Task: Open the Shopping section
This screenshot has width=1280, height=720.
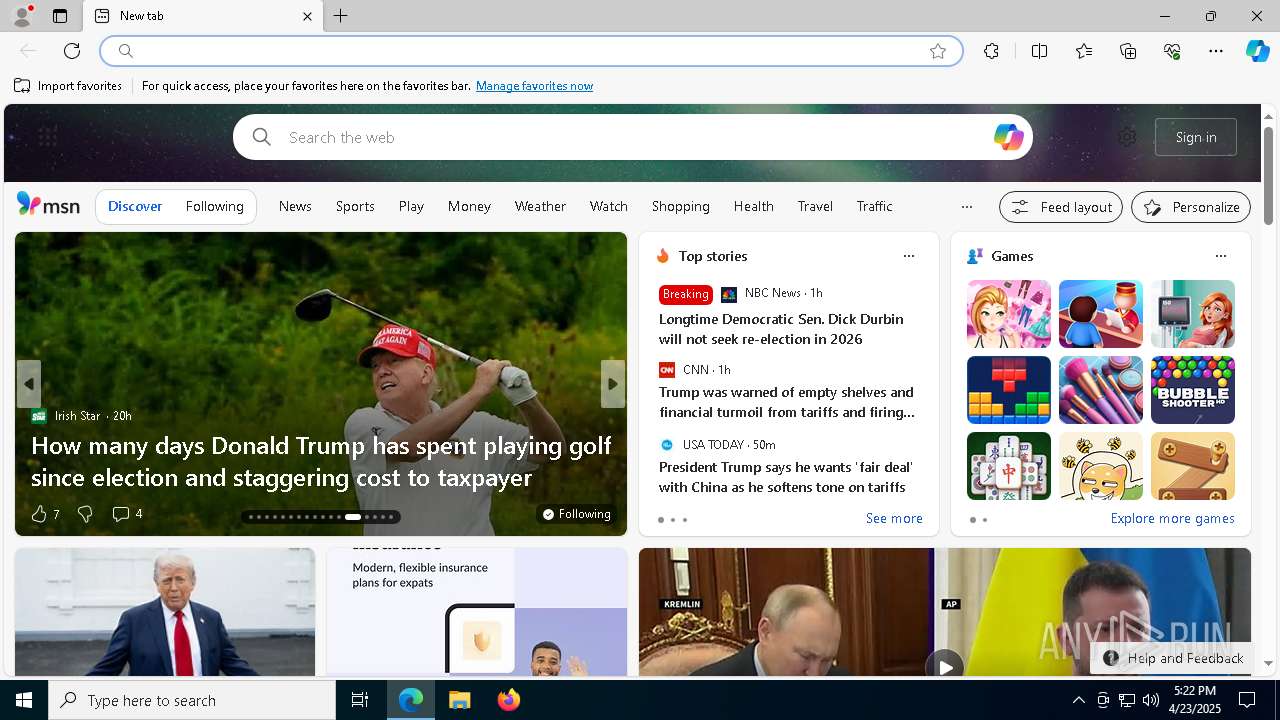Action: [681, 206]
